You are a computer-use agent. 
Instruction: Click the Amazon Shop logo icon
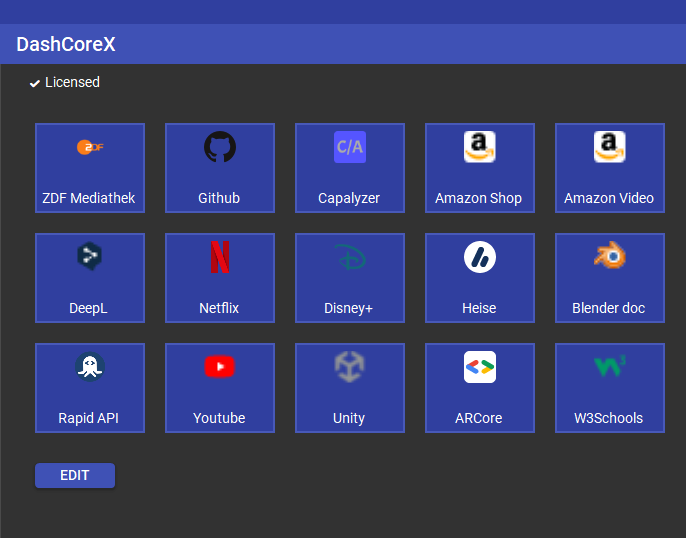coord(480,147)
